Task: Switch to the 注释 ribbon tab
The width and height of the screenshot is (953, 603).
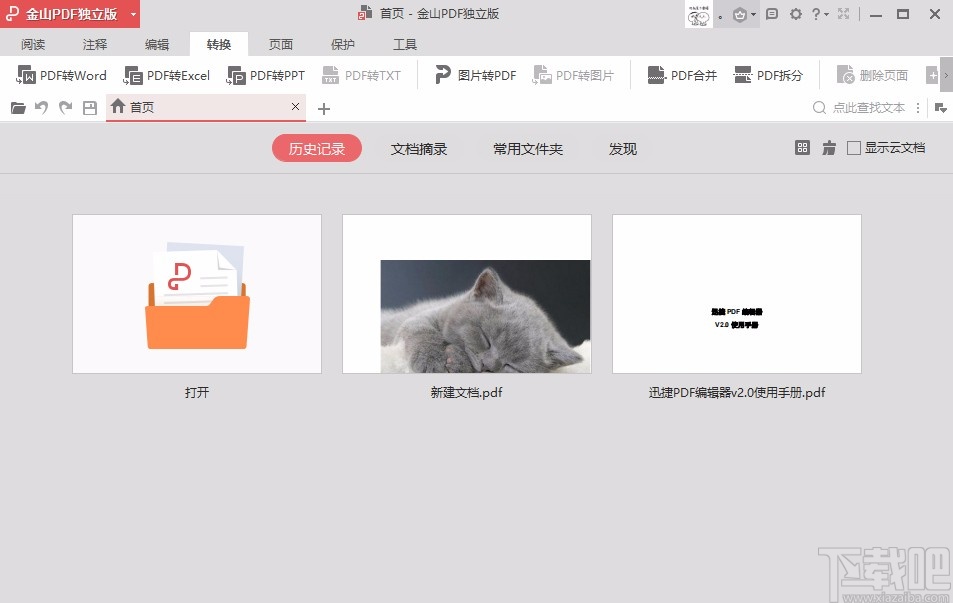Action: (x=94, y=44)
